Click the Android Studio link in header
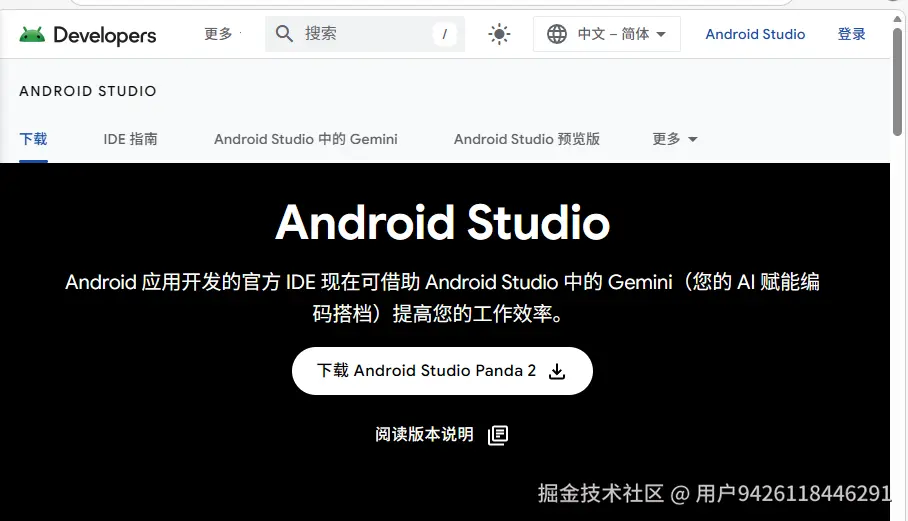 (x=755, y=34)
